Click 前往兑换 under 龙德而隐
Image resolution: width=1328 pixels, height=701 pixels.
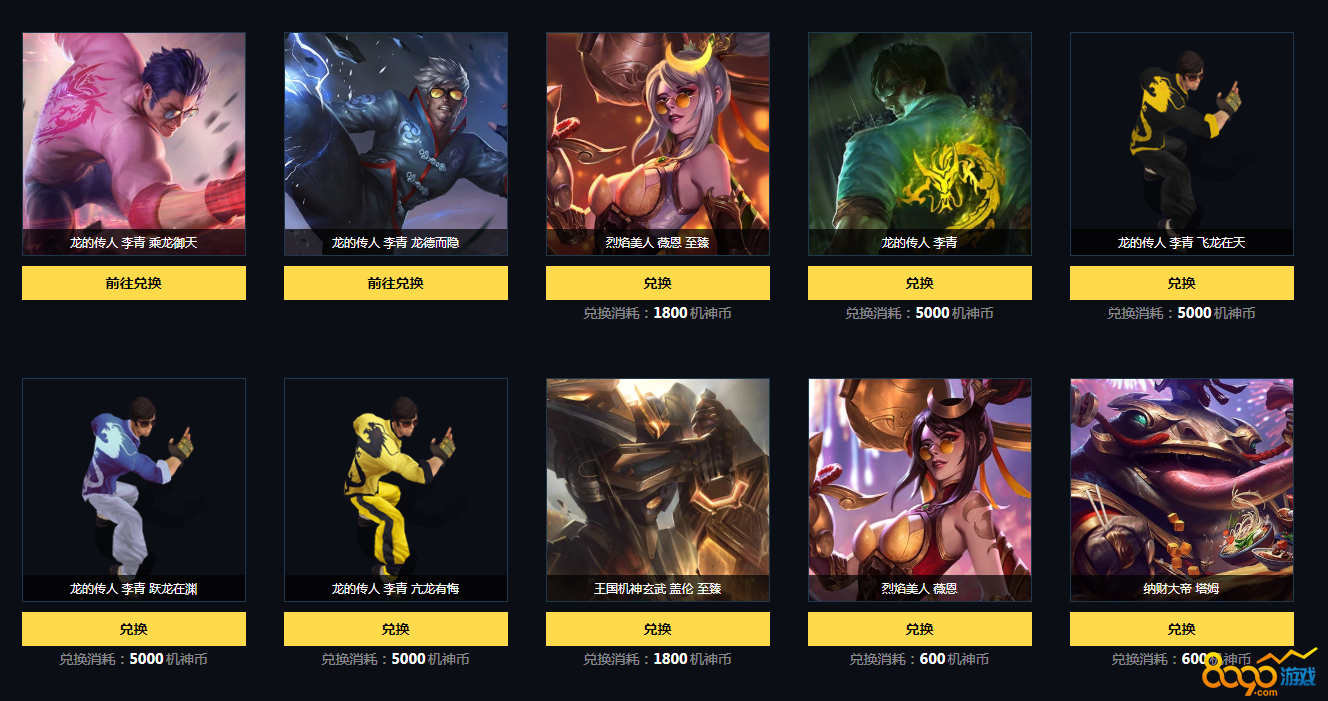pyautogui.click(x=396, y=283)
